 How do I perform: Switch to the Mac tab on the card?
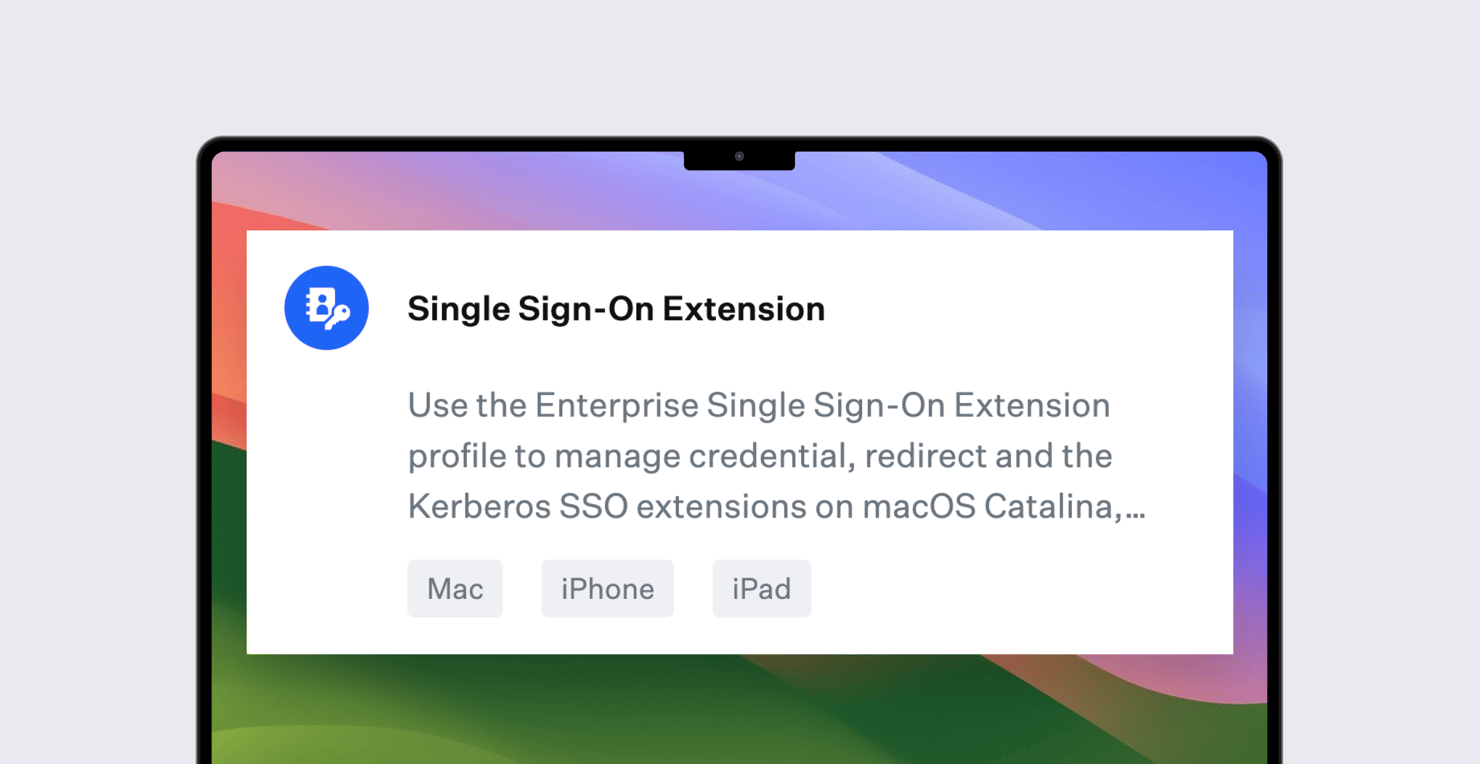point(455,589)
